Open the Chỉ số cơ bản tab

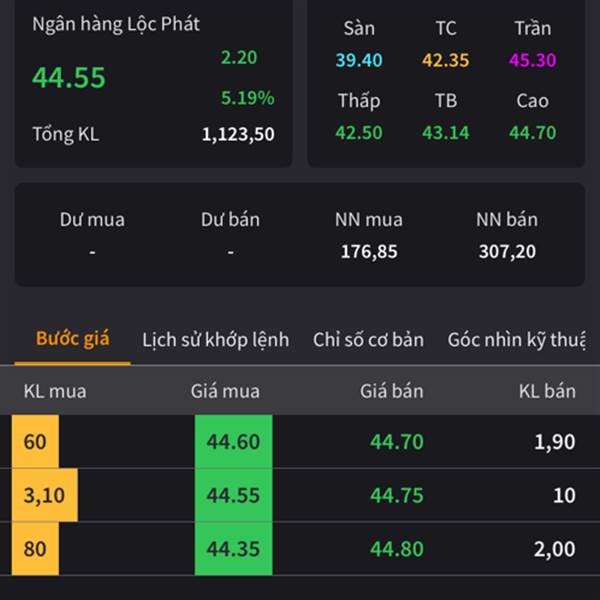click(368, 340)
